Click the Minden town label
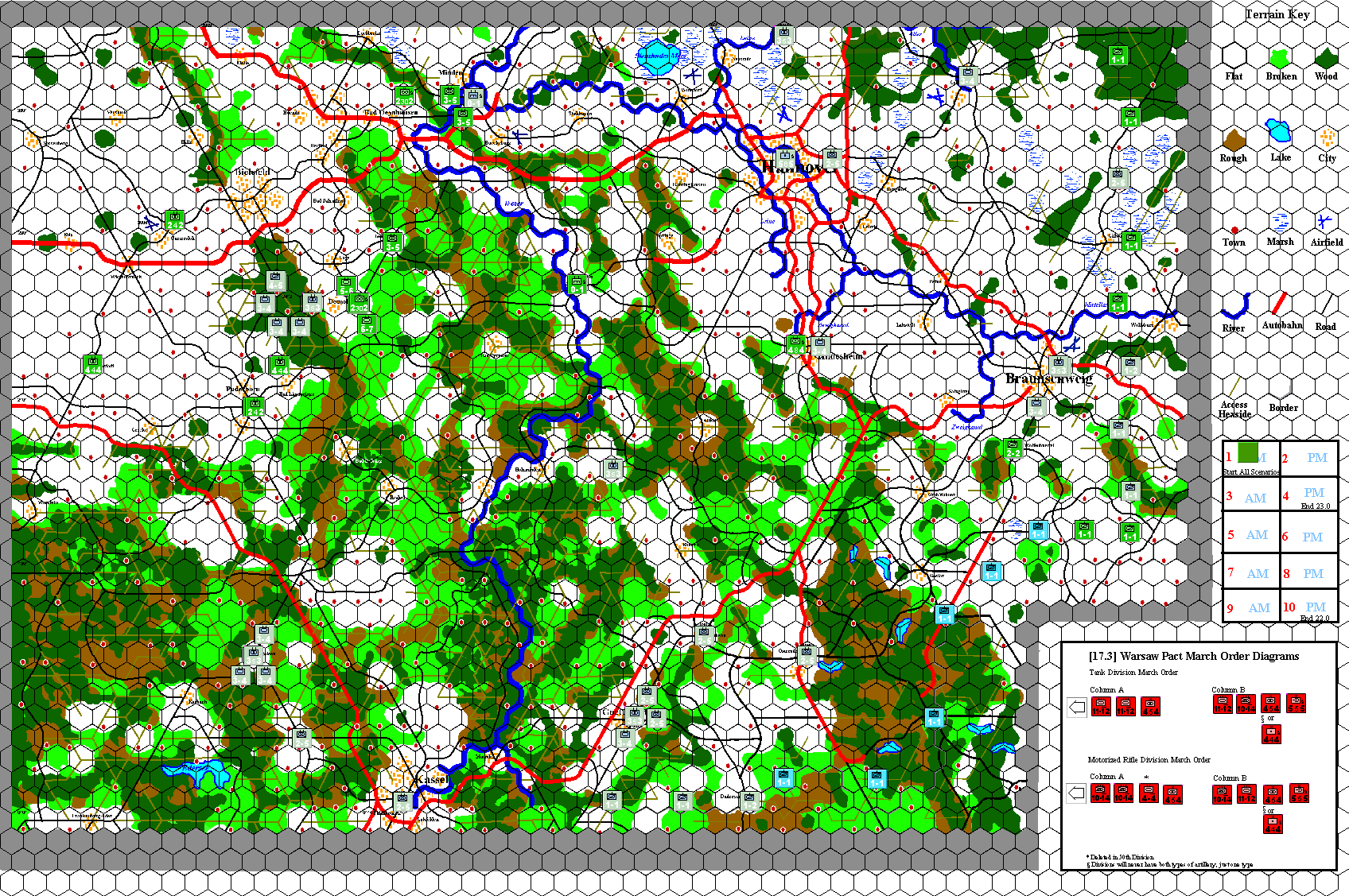1349x896 pixels. [451, 72]
